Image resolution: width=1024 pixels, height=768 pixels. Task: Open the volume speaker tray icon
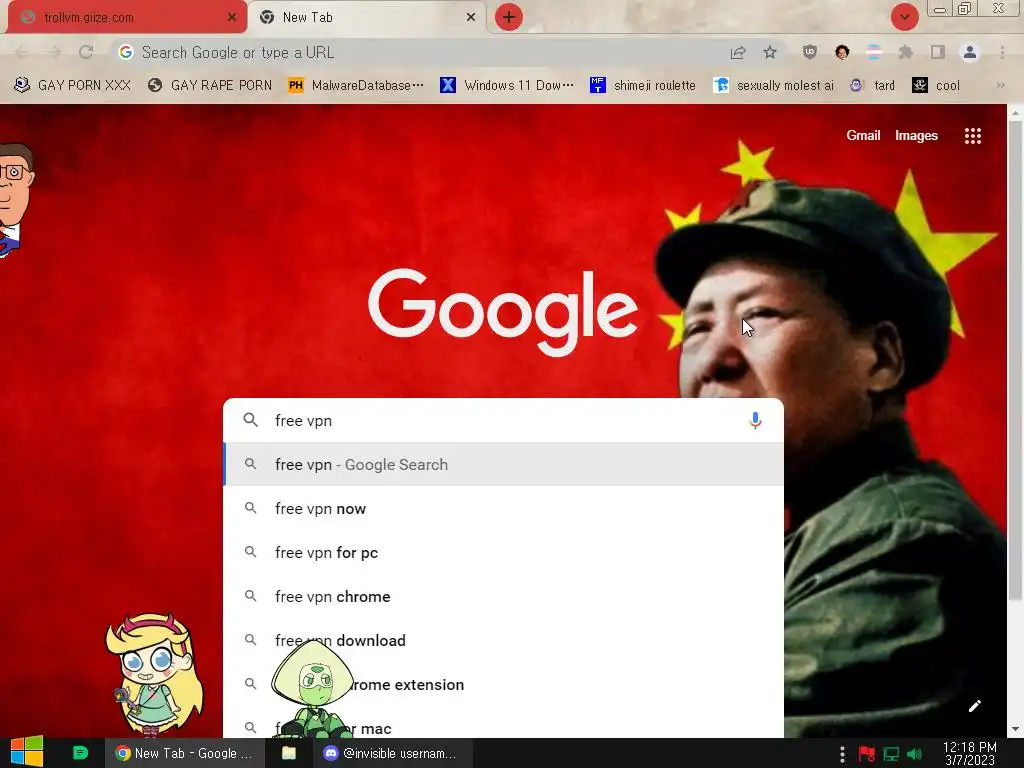pyautogui.click(x=914, y=754)
